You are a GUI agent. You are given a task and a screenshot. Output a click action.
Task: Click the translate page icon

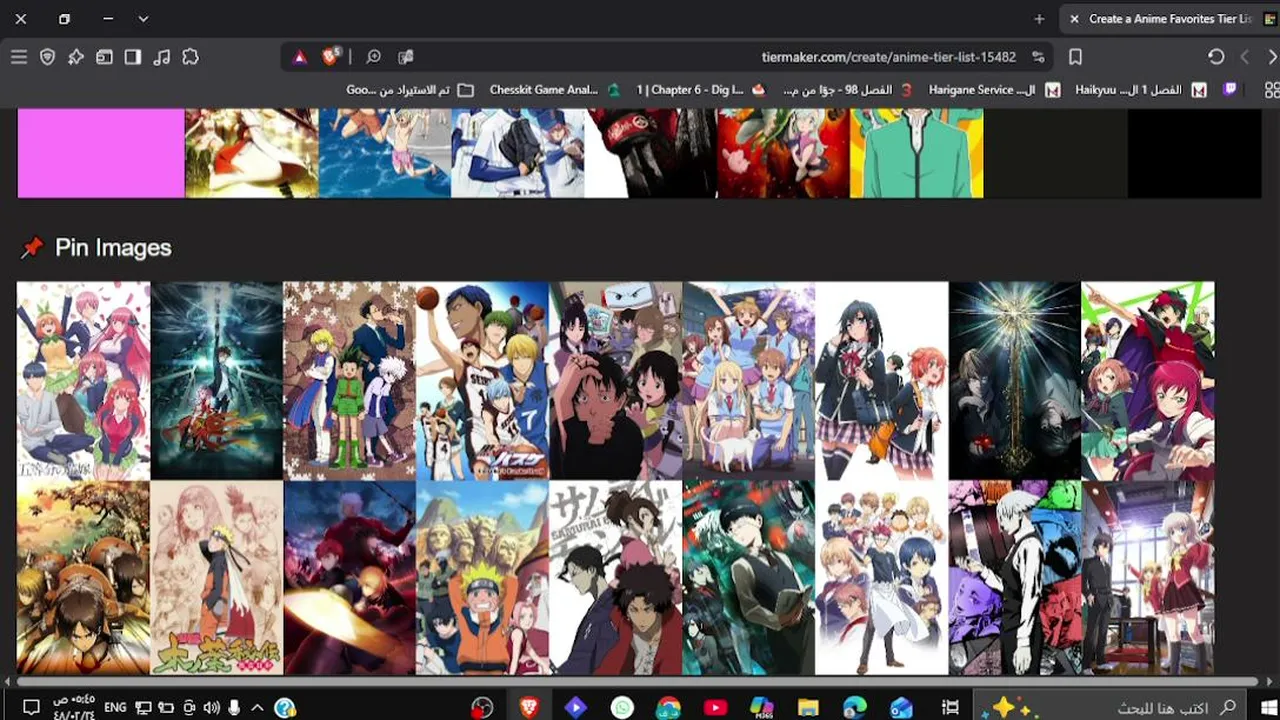405,57
